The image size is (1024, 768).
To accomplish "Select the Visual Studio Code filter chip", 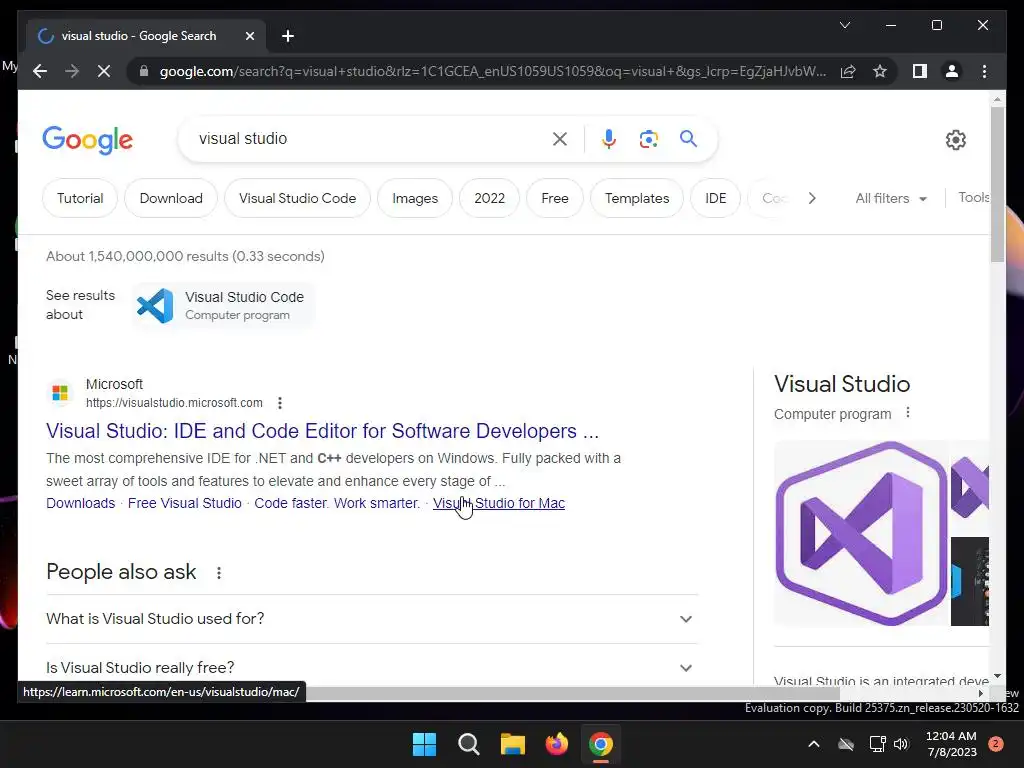I will (297, 198).
